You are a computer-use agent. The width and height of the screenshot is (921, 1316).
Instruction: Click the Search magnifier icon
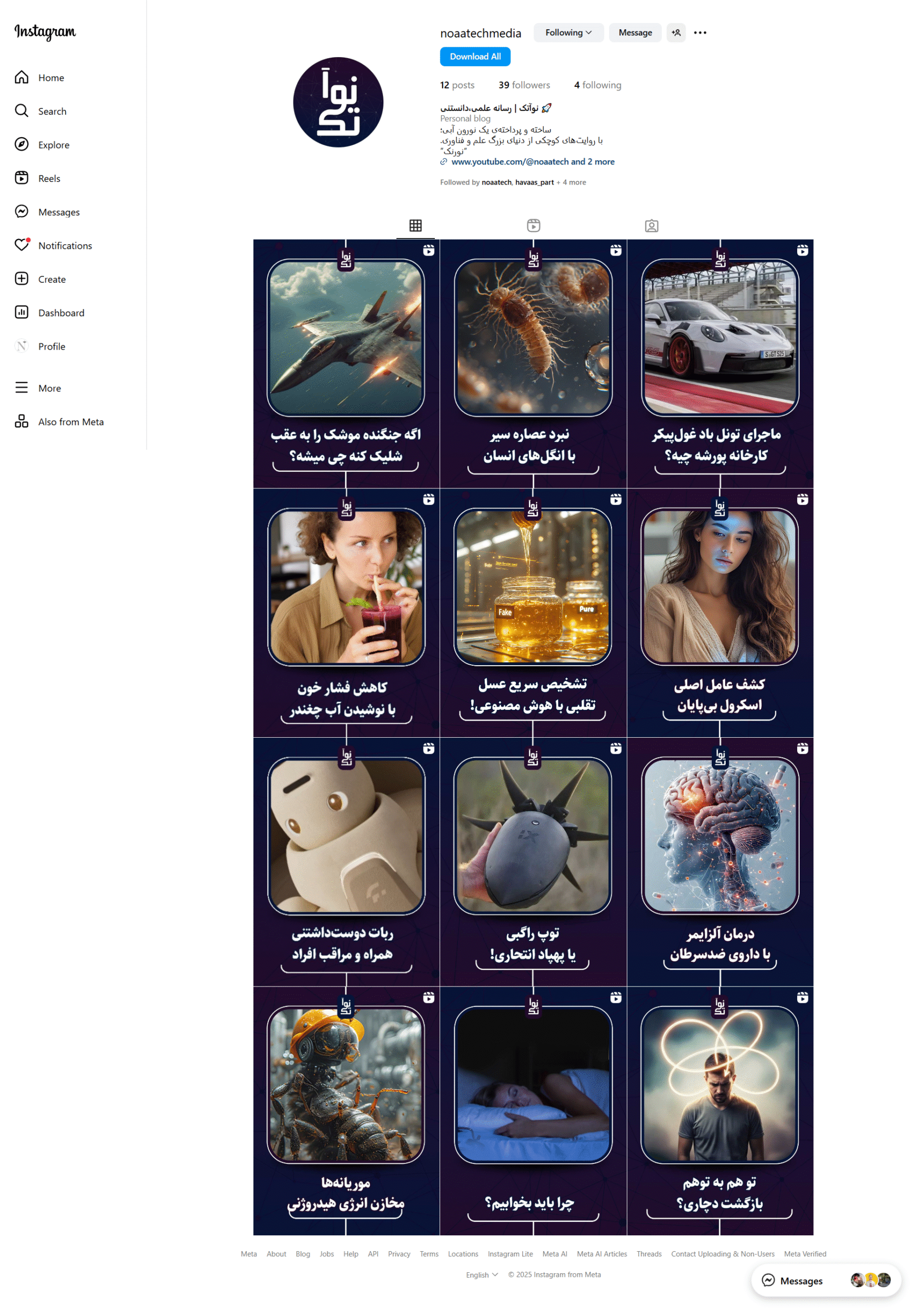click(21, 111)
